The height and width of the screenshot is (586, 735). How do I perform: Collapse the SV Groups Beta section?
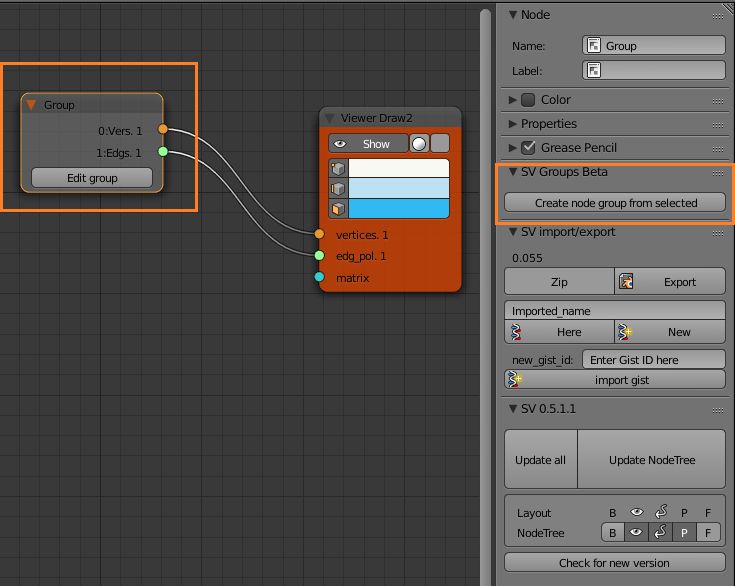tap(513, 172)
